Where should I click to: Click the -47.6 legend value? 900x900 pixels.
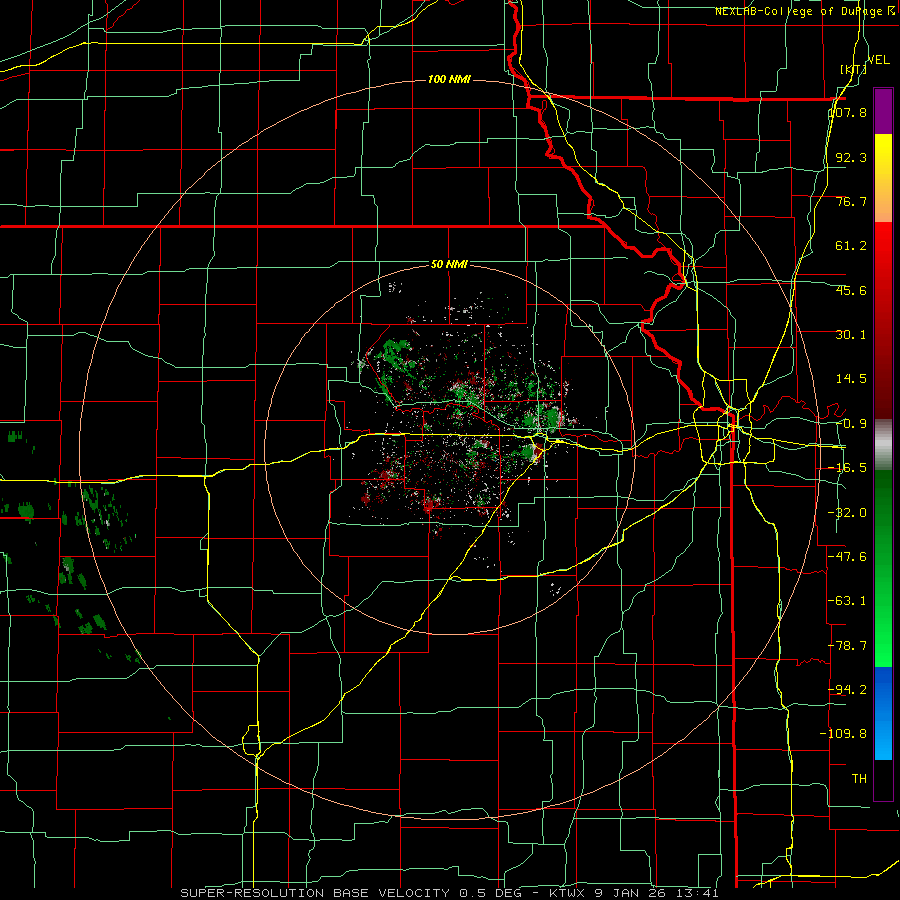point(848,557)
